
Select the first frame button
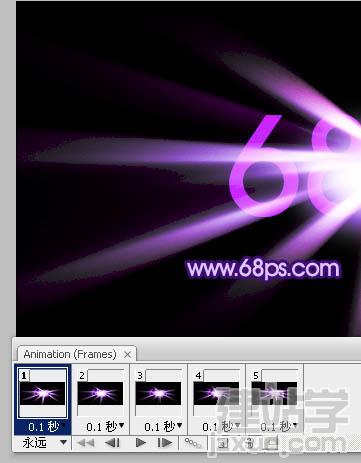[x=85, y=443]
